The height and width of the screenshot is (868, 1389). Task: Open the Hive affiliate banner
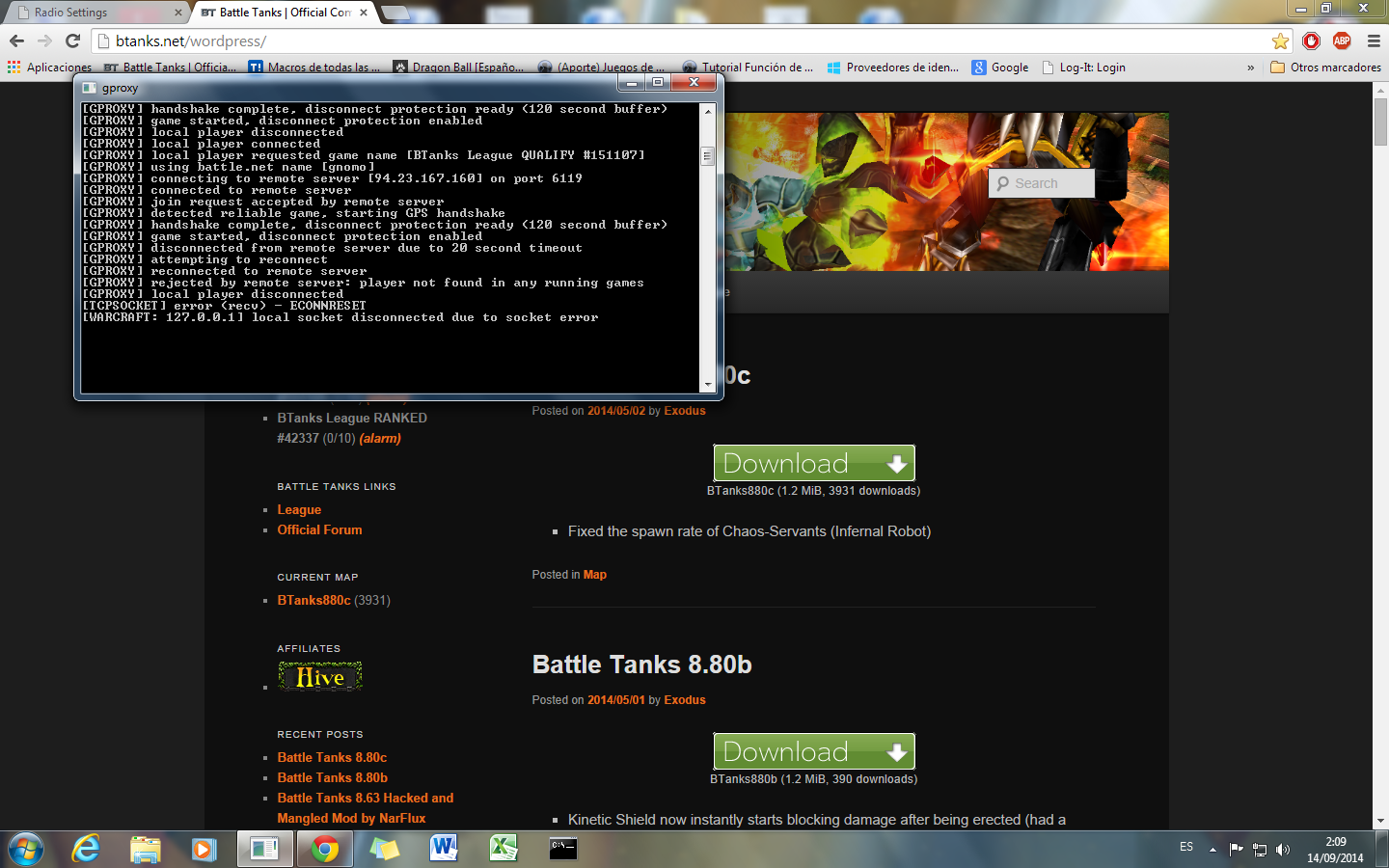[320, 677]
